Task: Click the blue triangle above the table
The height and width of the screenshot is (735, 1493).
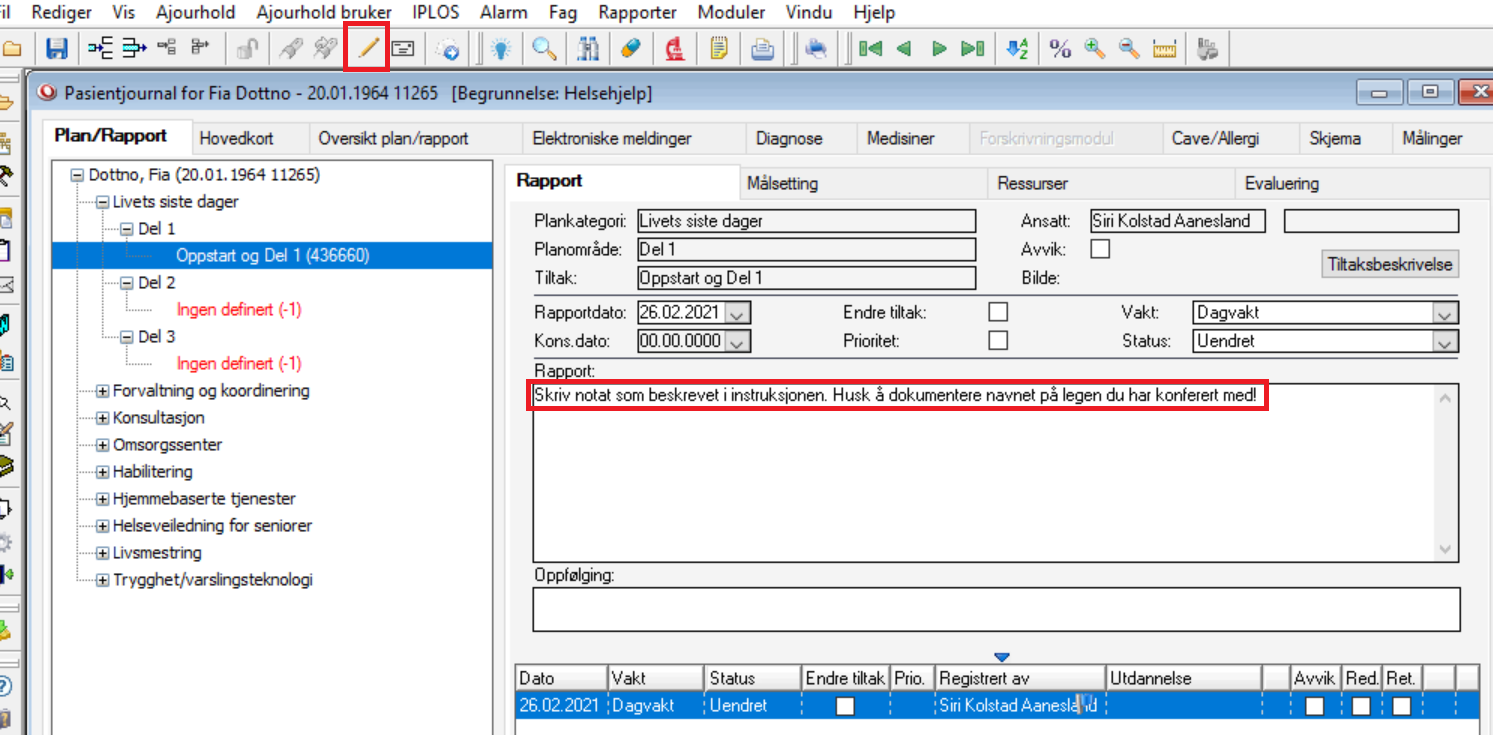Action: coord(1003,657)
